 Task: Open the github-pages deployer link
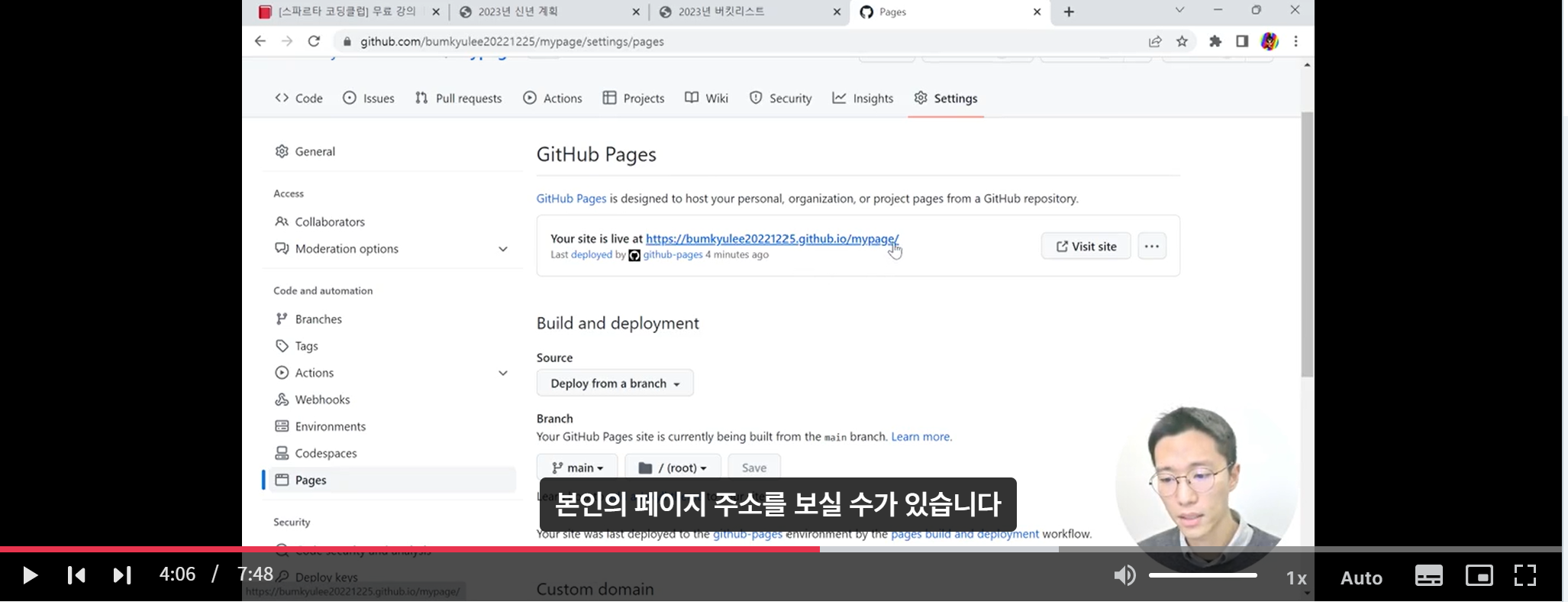pyautogui.click(x=673, y=254)
